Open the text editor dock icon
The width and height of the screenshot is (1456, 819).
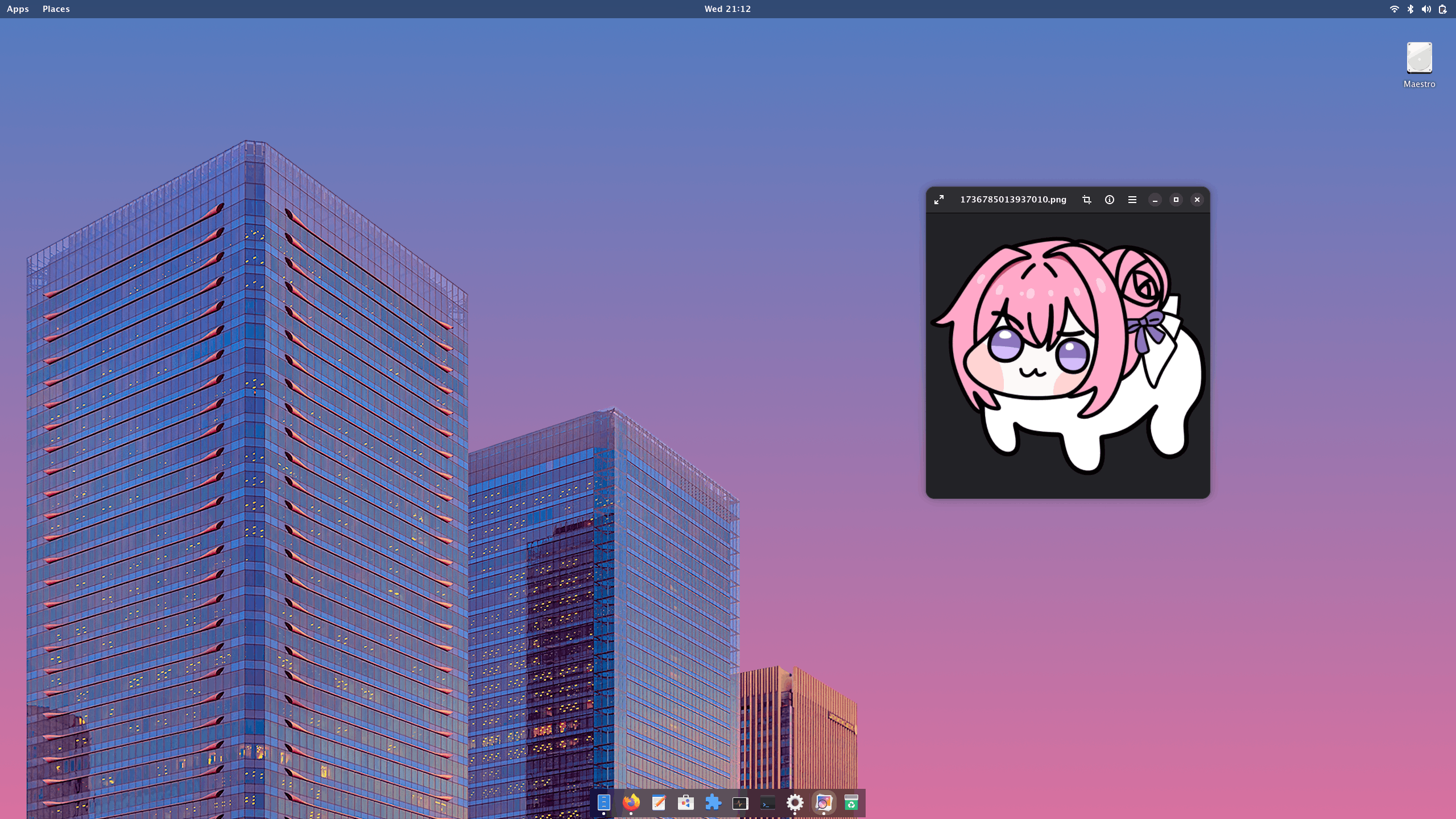(658, 803)
